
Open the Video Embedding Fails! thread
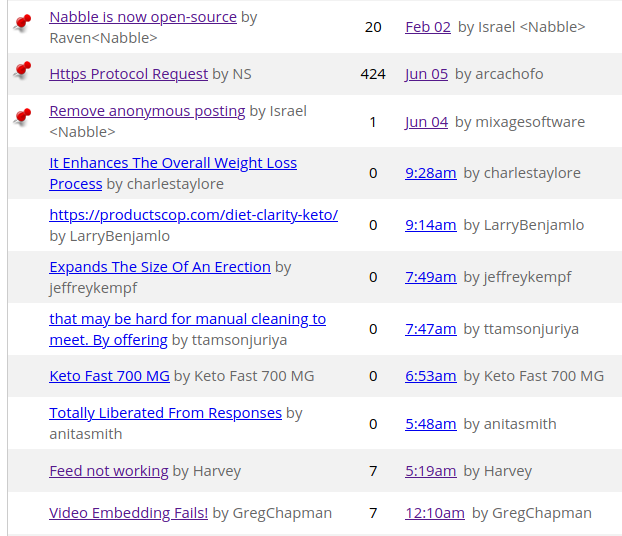coord(128,513)
